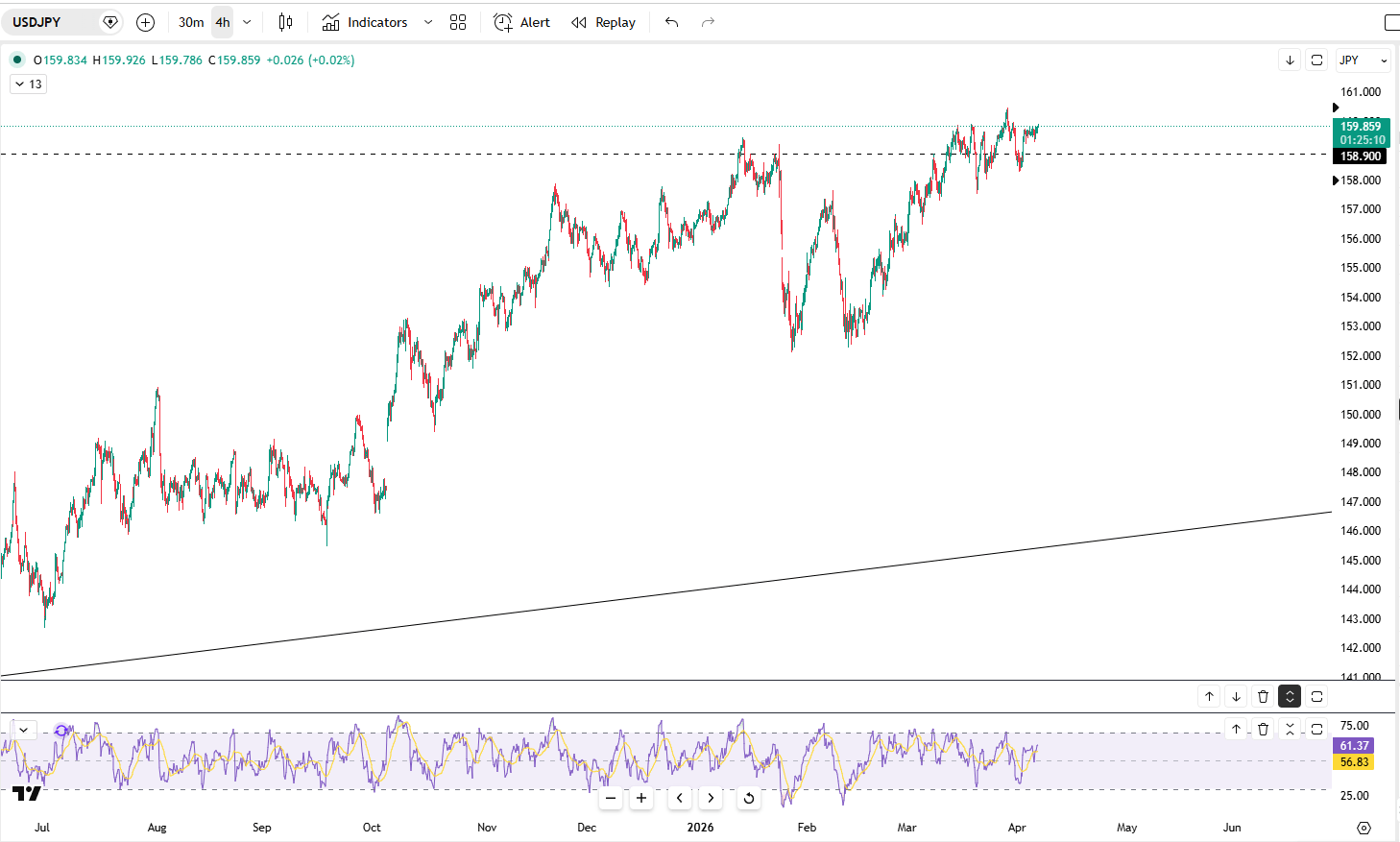Select the 30m timeframe
Screen dimensions: 1400x842
point(191,22)
